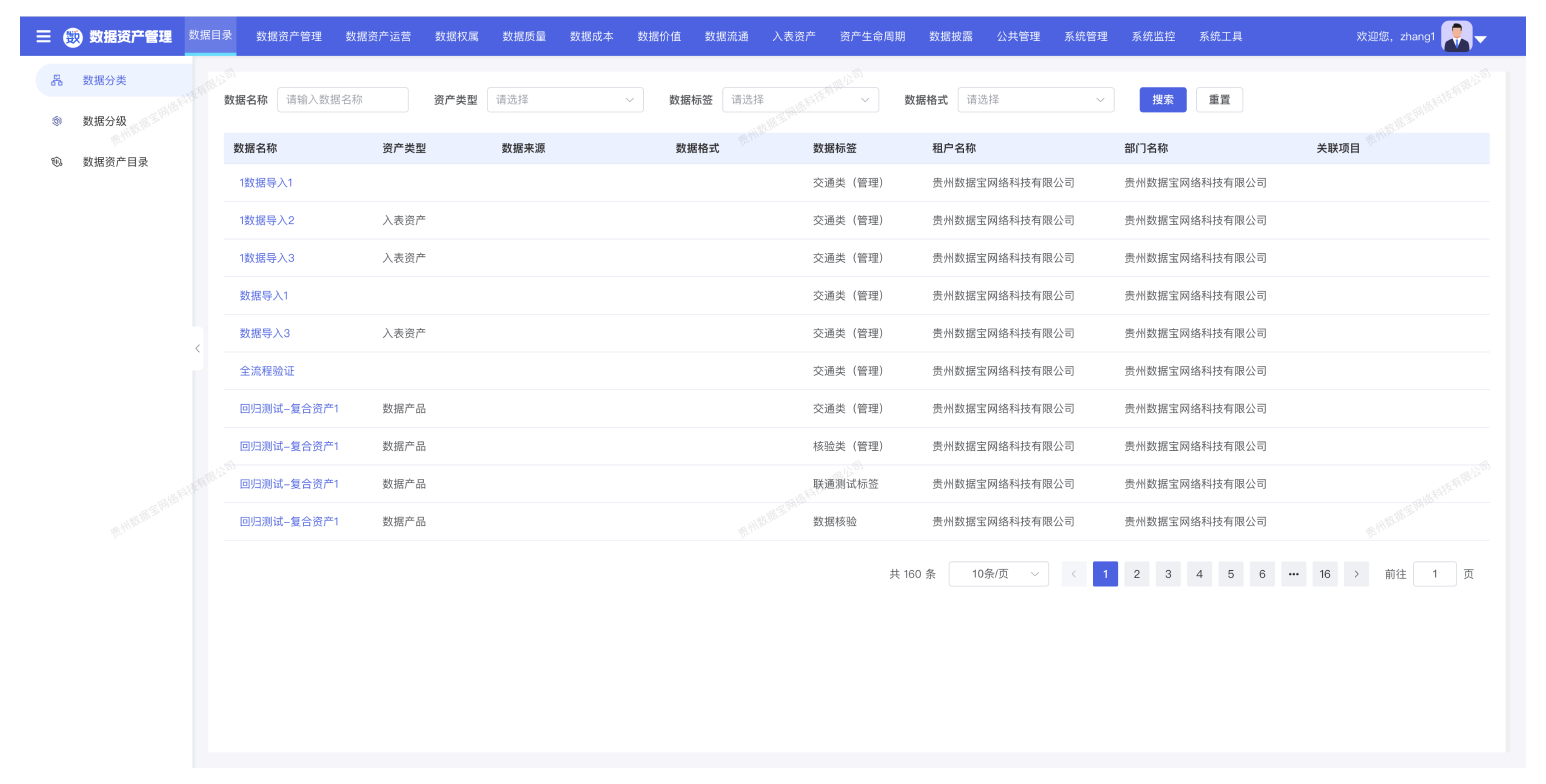Click the 数据资产管理 logo icon
The image size is (1546, 784).
(72, 37)
